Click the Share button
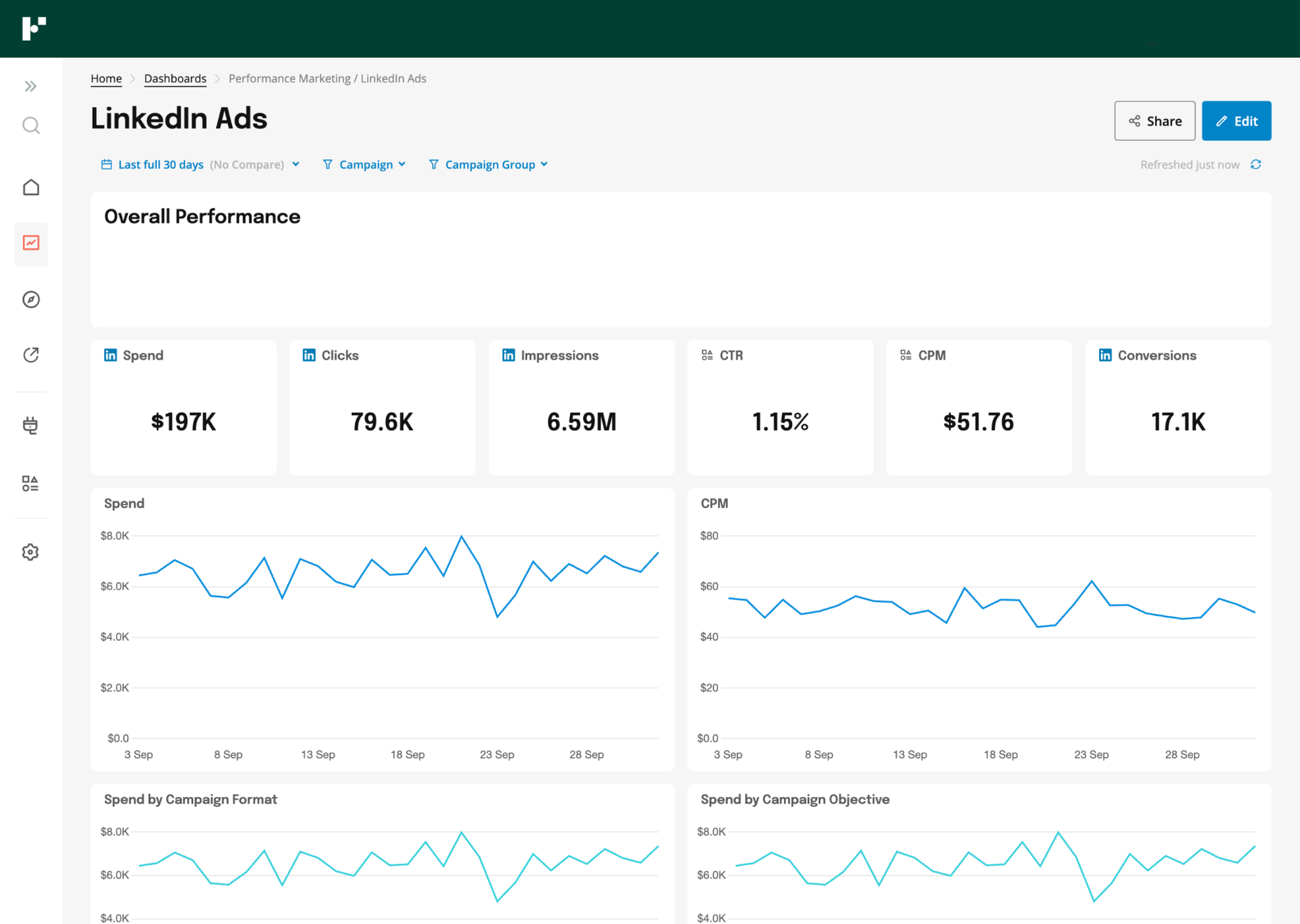 [1154, 121]
